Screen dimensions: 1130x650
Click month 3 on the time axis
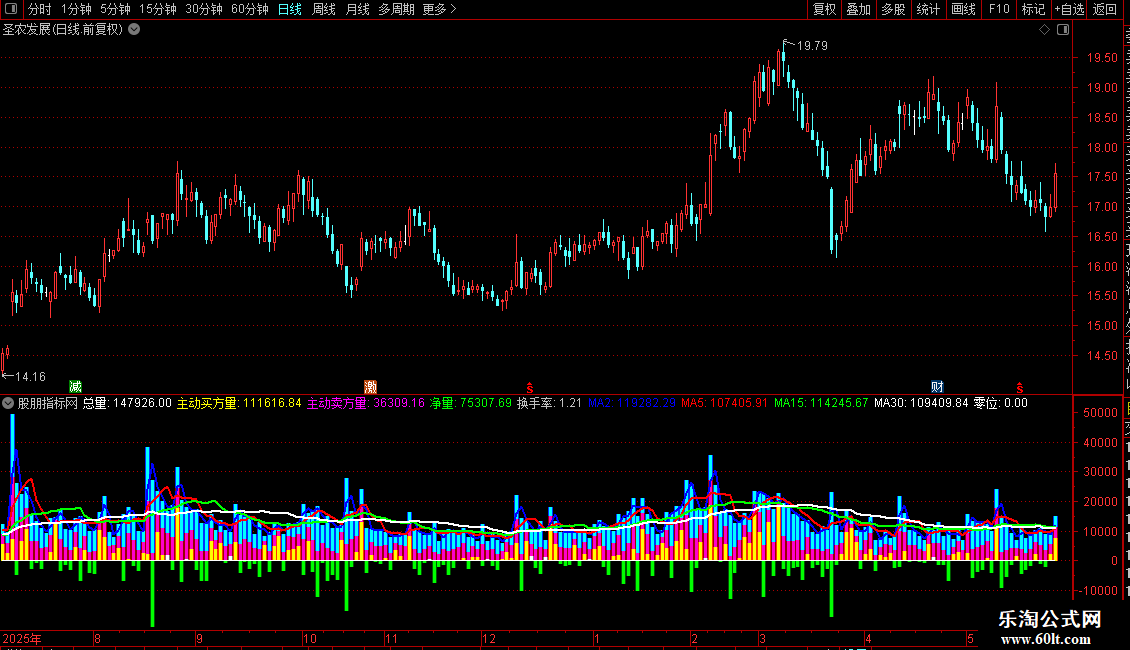(762, 638)
